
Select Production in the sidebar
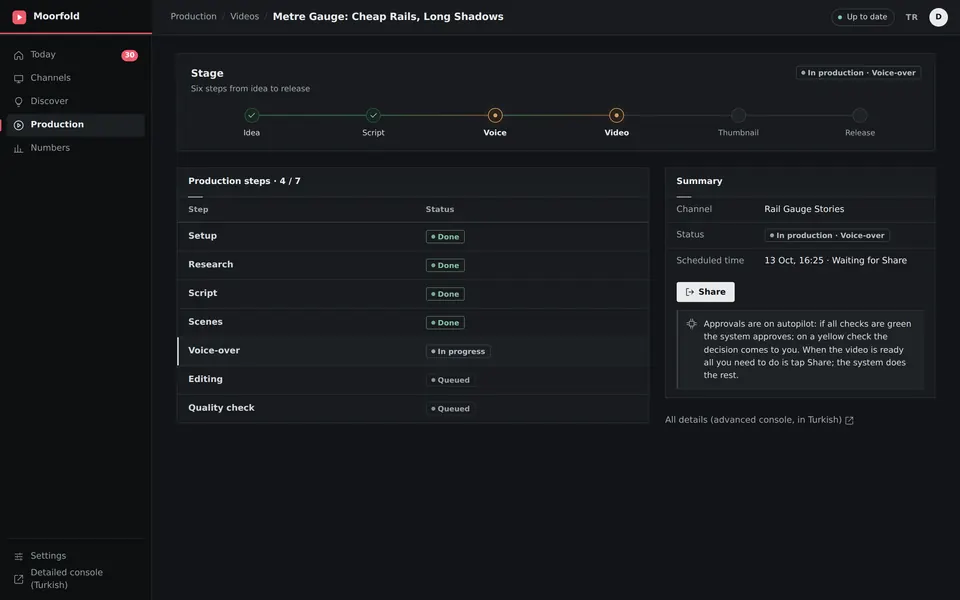point(76,124)
